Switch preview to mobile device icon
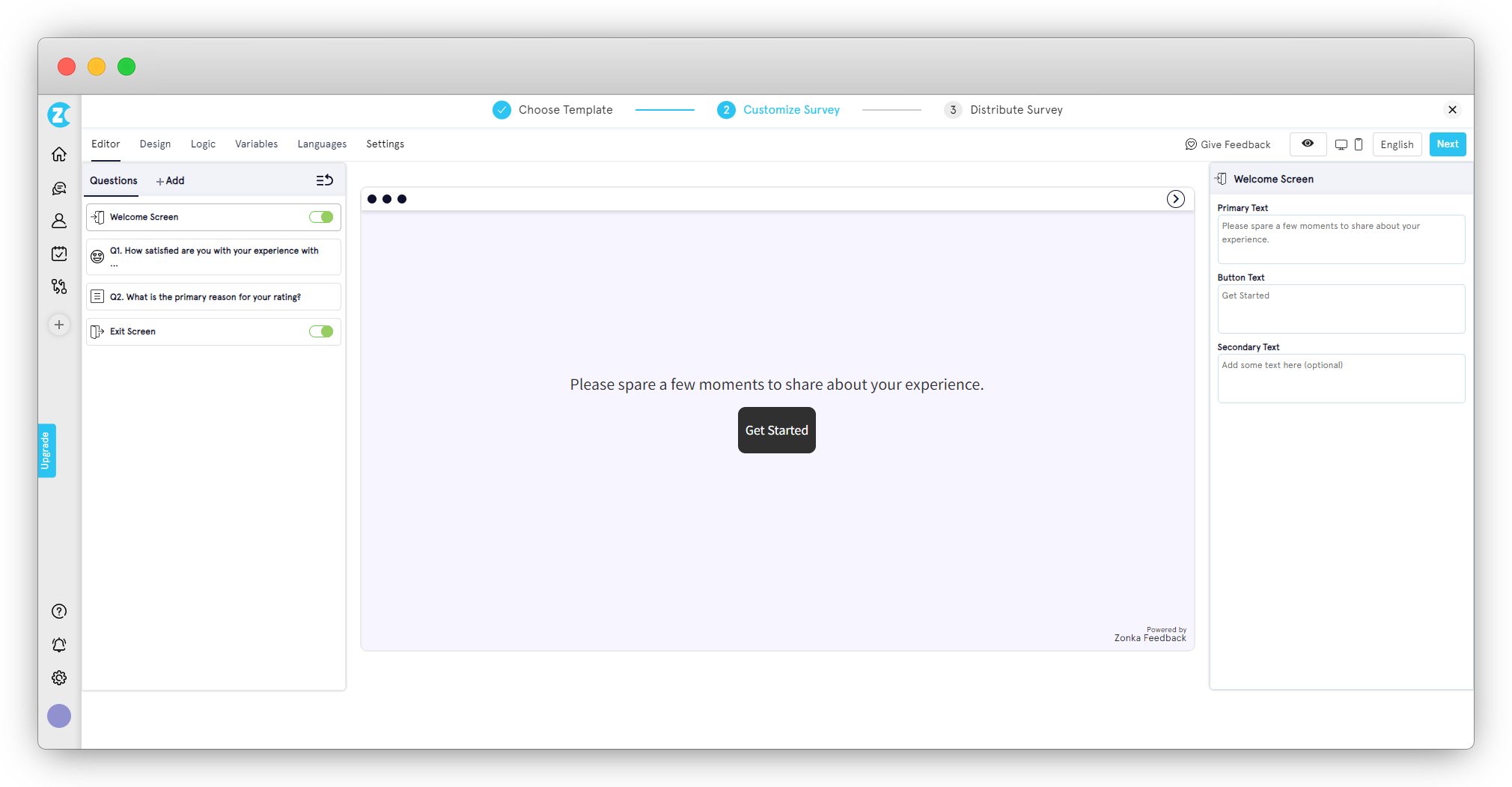Screen dimensions: 1512x787 click(x=1359, y=144)
